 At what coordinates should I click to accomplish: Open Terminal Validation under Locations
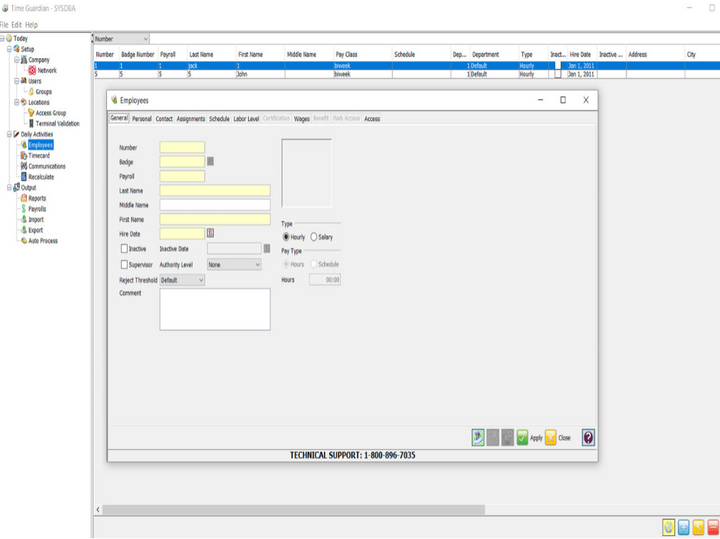(57, 123)
